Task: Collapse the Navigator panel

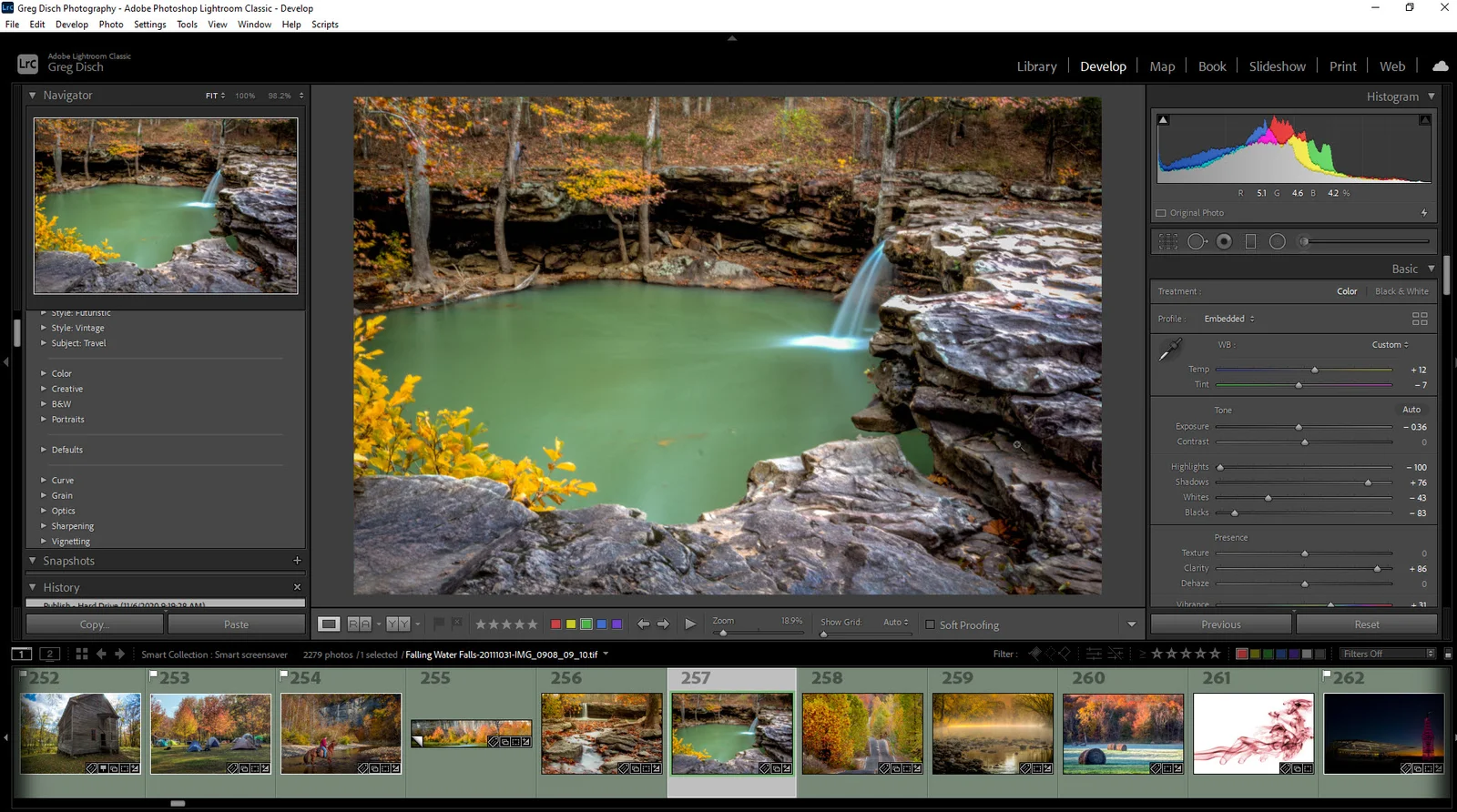Action: [33, 96]
